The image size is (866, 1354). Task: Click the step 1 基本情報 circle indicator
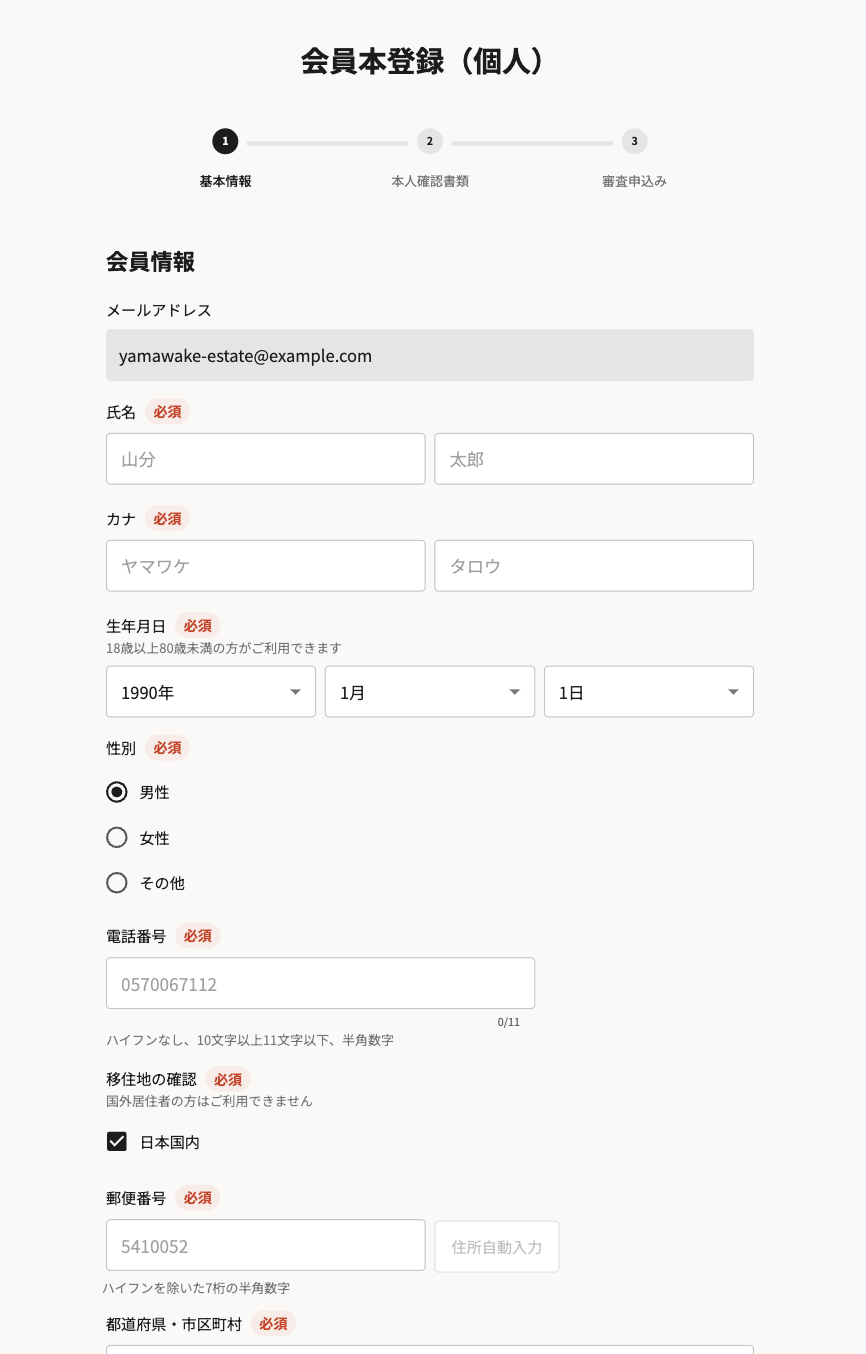225,141
